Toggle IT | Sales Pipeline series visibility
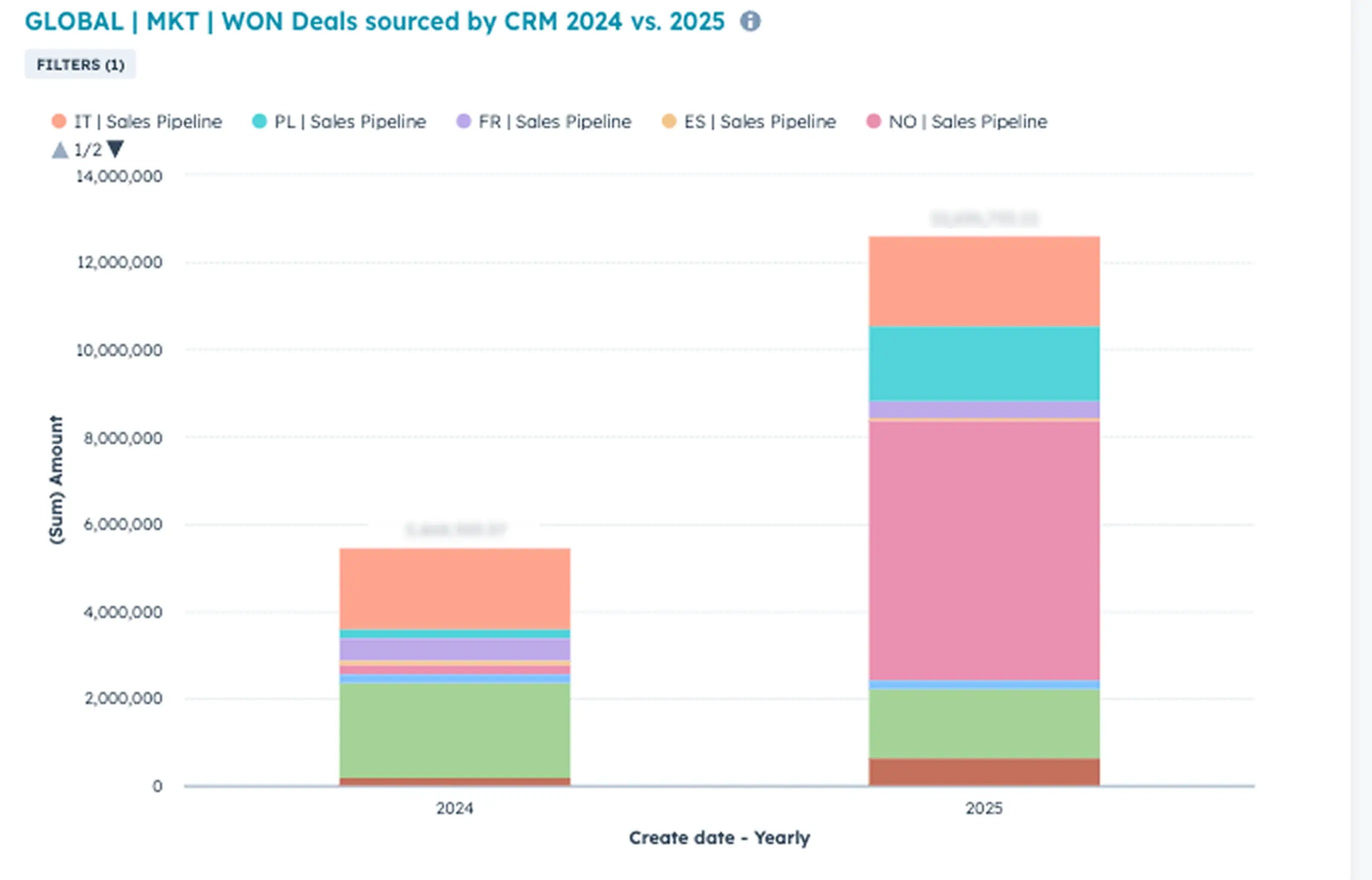This screenshot has height=880, width=1372. (148, 121)
